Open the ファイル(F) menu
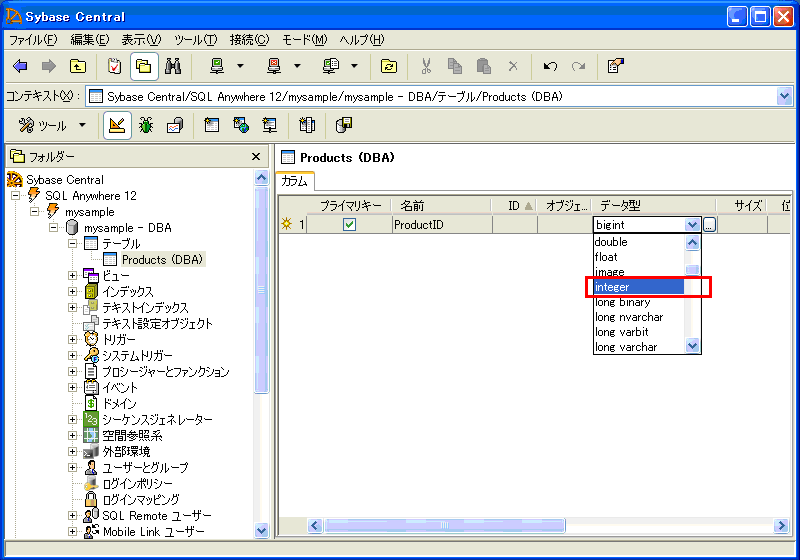Screen dimensions: 800x560 coord(33,40)
